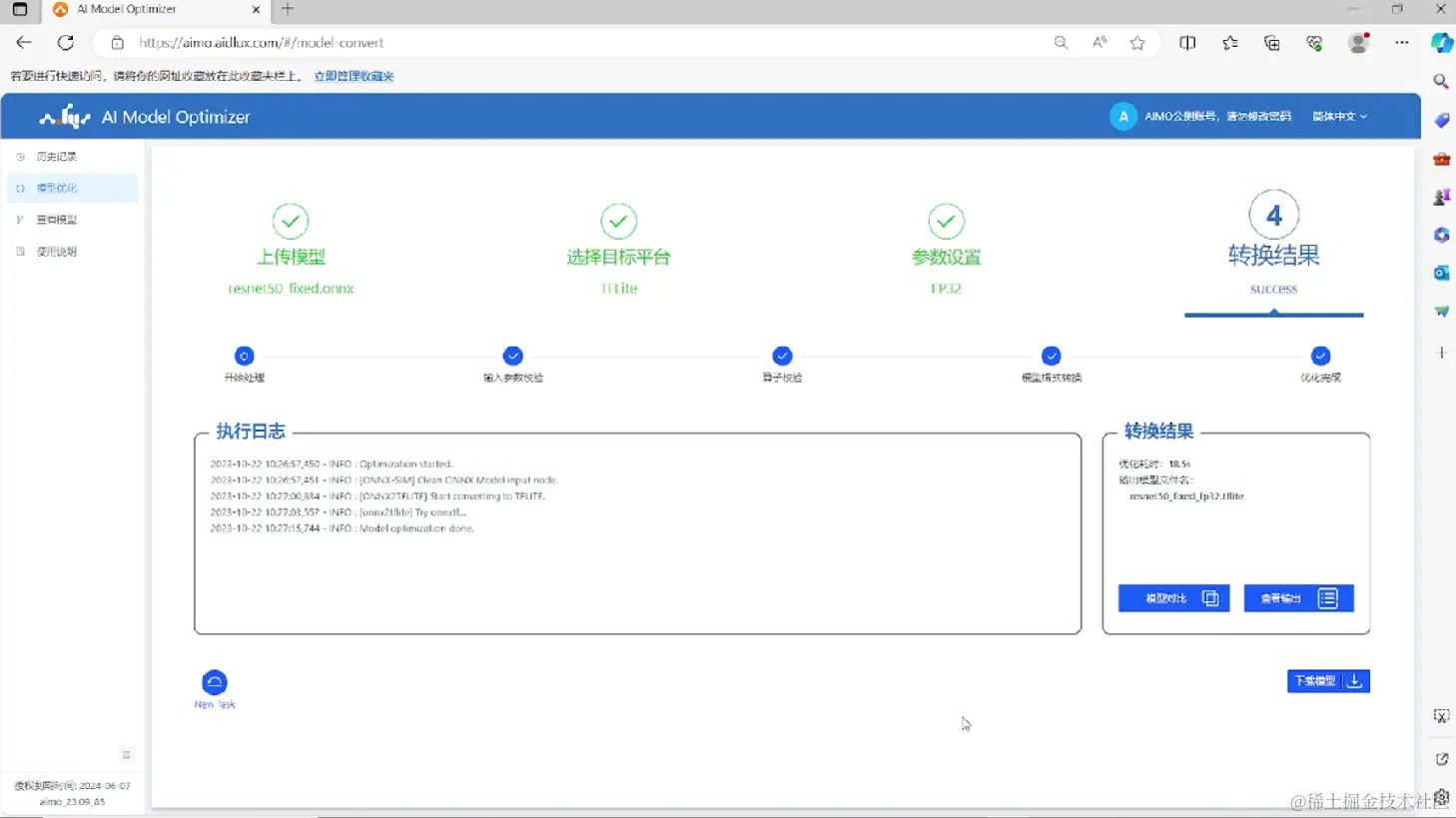Click the 'Model optimization done' log line

pyautogui.click(x=342, y=528)
